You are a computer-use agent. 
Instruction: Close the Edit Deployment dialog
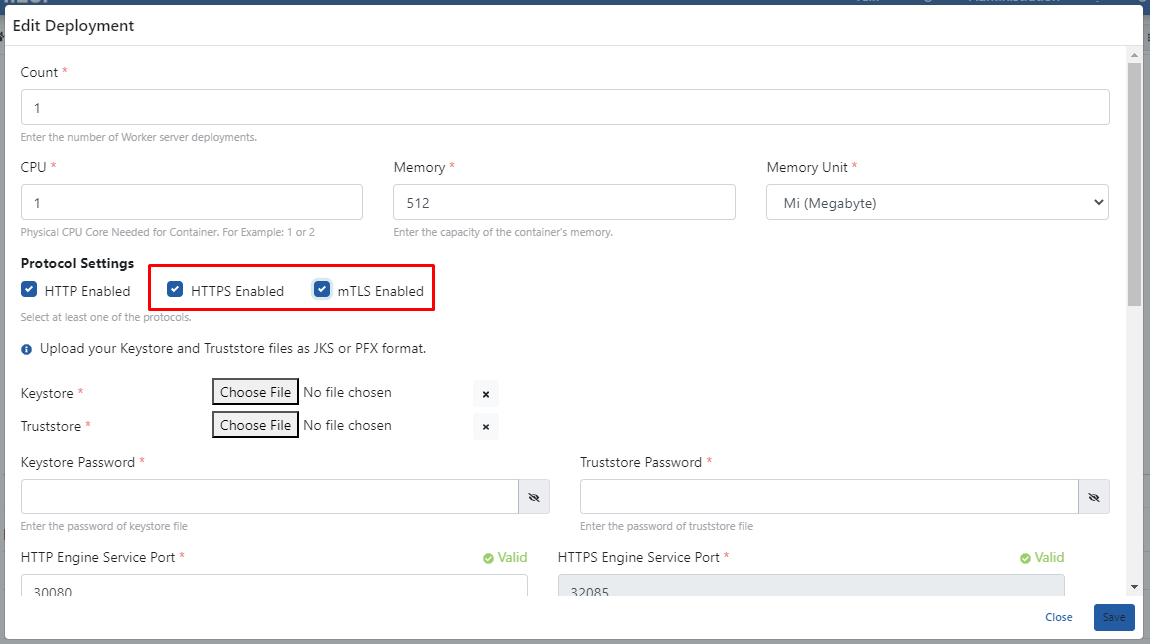pos(1058,617)
